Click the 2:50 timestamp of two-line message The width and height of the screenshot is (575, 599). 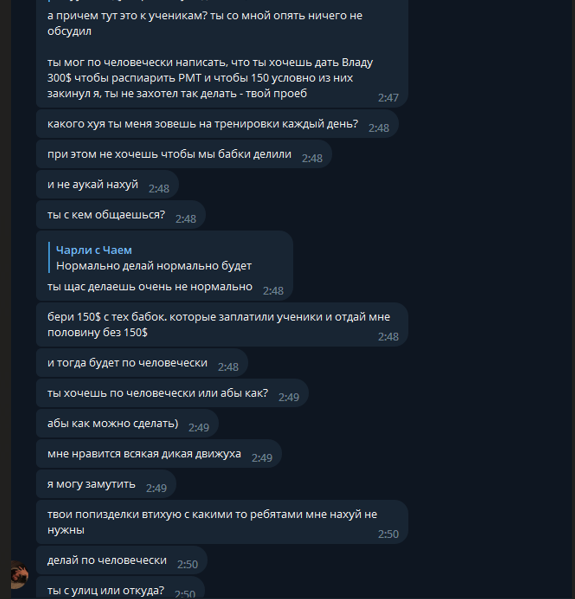[x=388, y=534]
